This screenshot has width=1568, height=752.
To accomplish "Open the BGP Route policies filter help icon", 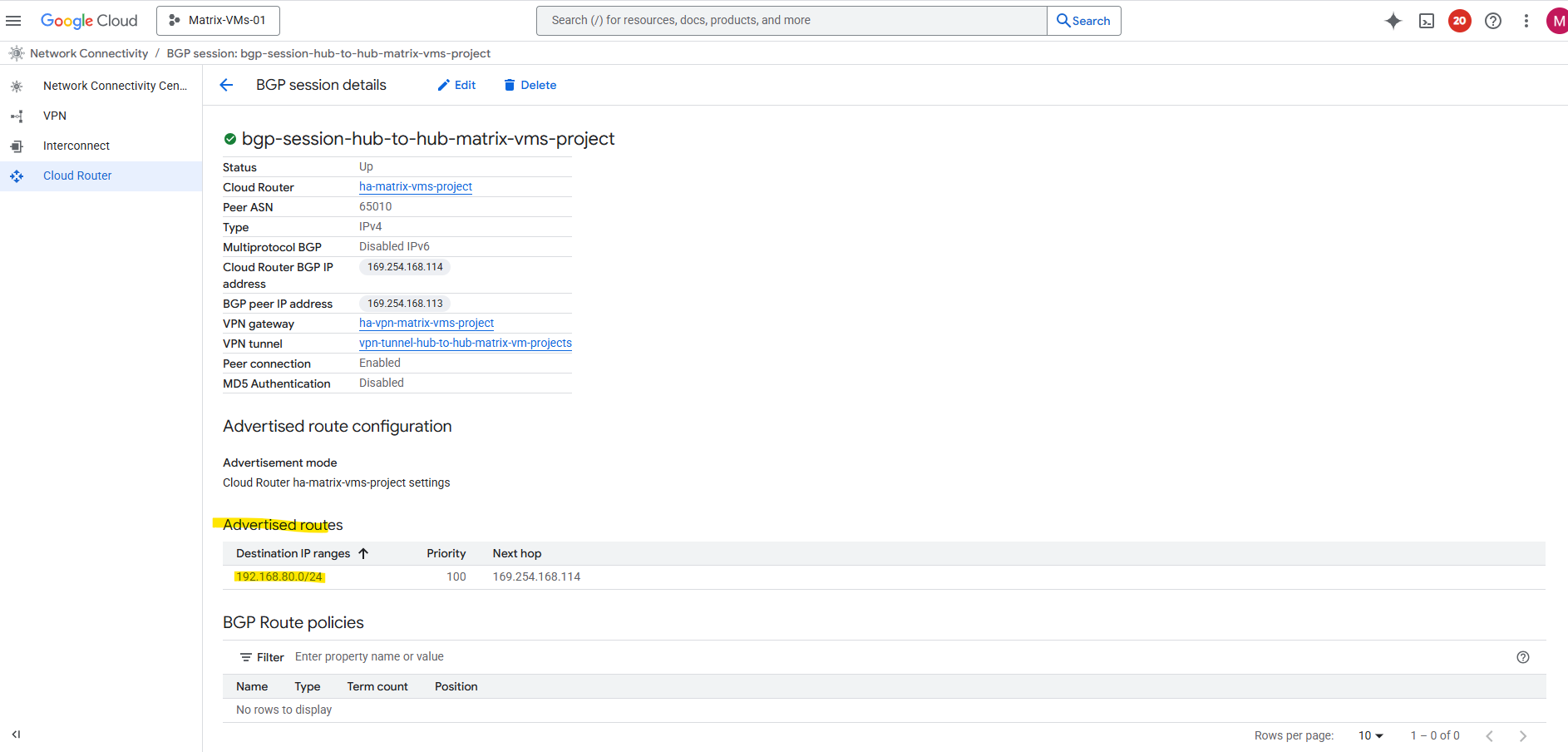I will pos(1523,657).
